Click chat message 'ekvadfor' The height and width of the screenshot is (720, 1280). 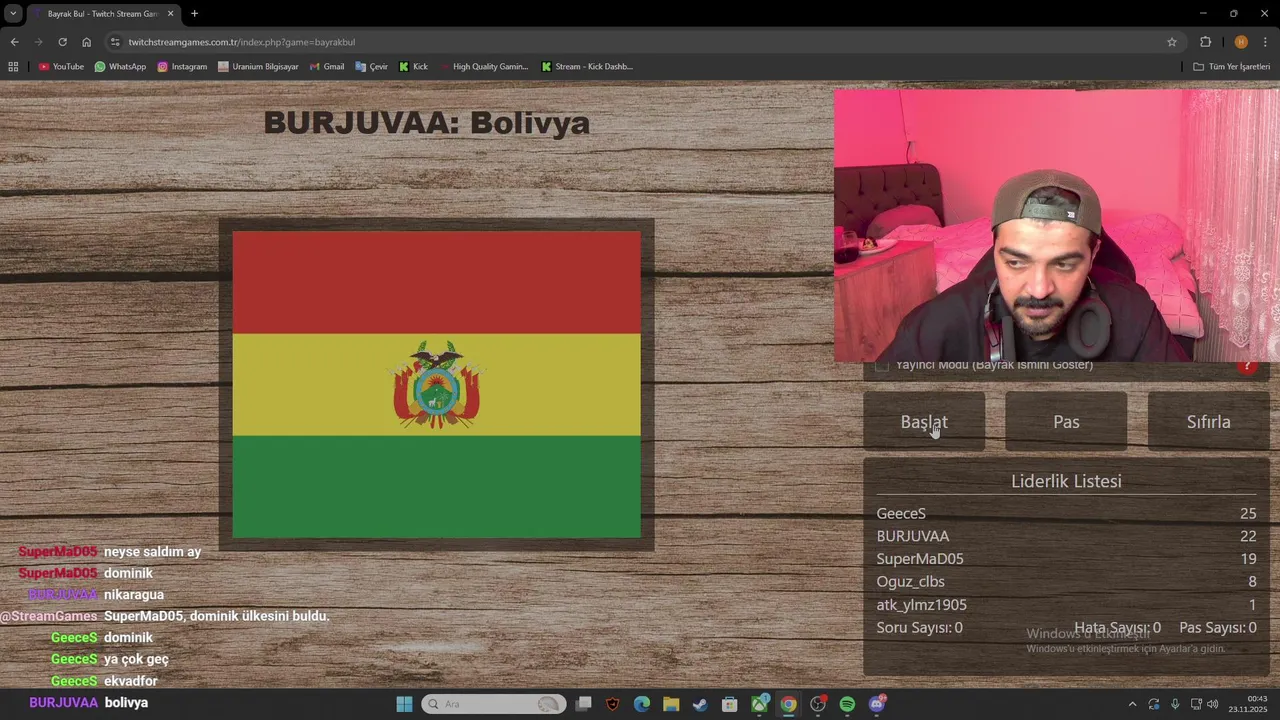pyautogui.click(x=131, y=681)
